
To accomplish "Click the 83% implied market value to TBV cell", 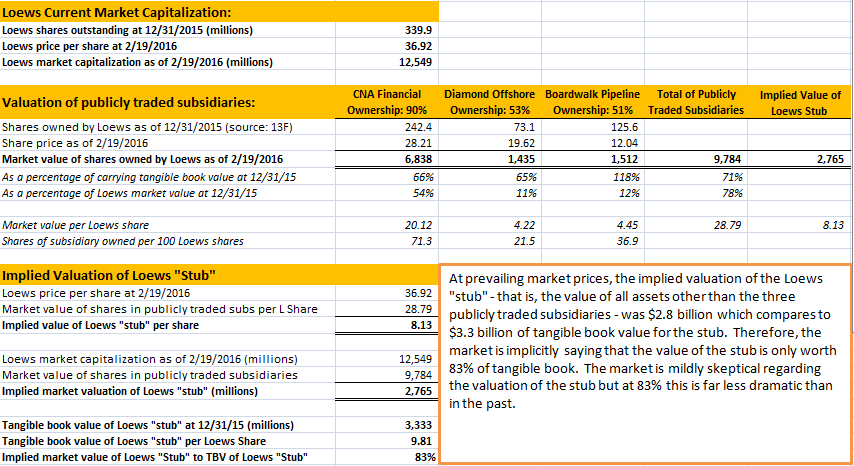I will (425, 457).
